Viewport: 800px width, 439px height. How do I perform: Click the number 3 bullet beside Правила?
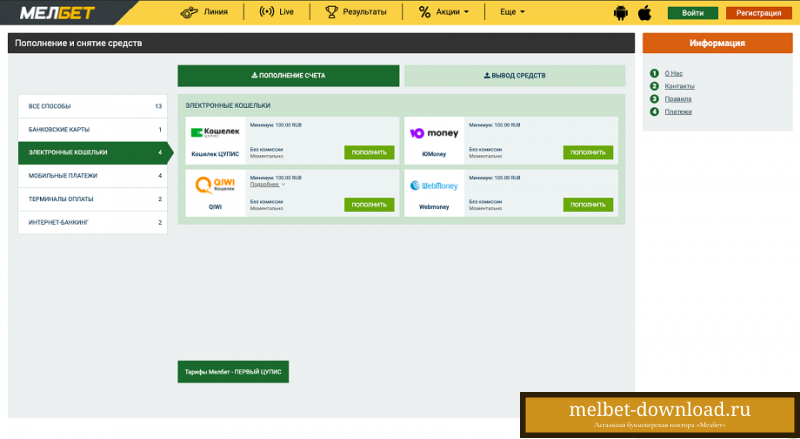click(655, 99)
